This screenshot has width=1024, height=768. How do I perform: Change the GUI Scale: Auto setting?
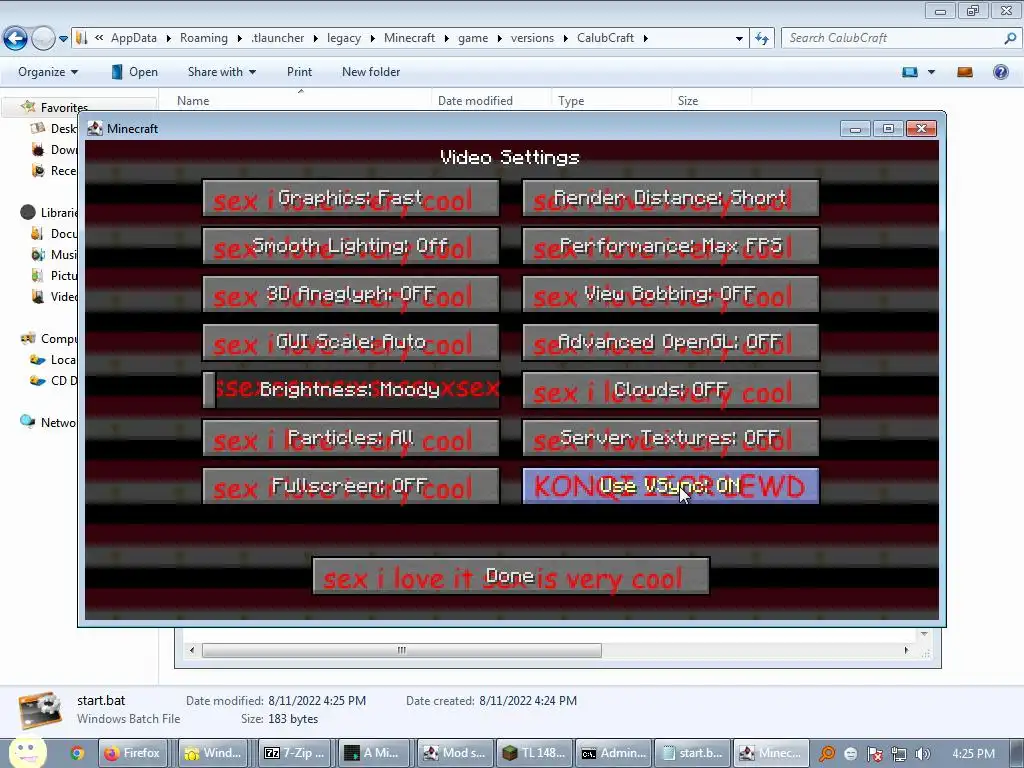pos(351,342)
